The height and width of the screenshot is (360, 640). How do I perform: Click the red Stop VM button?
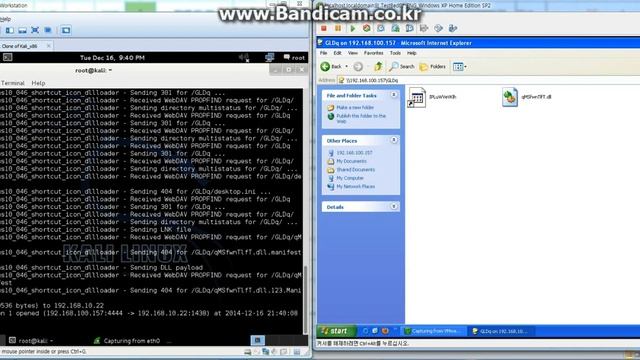coord(324,28)
